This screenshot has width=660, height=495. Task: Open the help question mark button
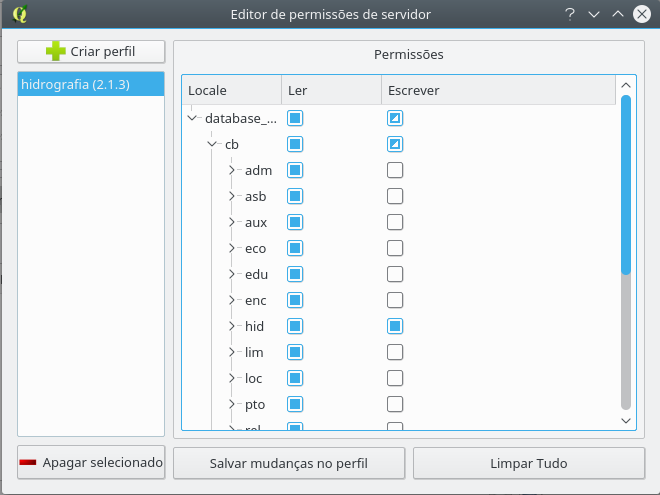[570, 14]
